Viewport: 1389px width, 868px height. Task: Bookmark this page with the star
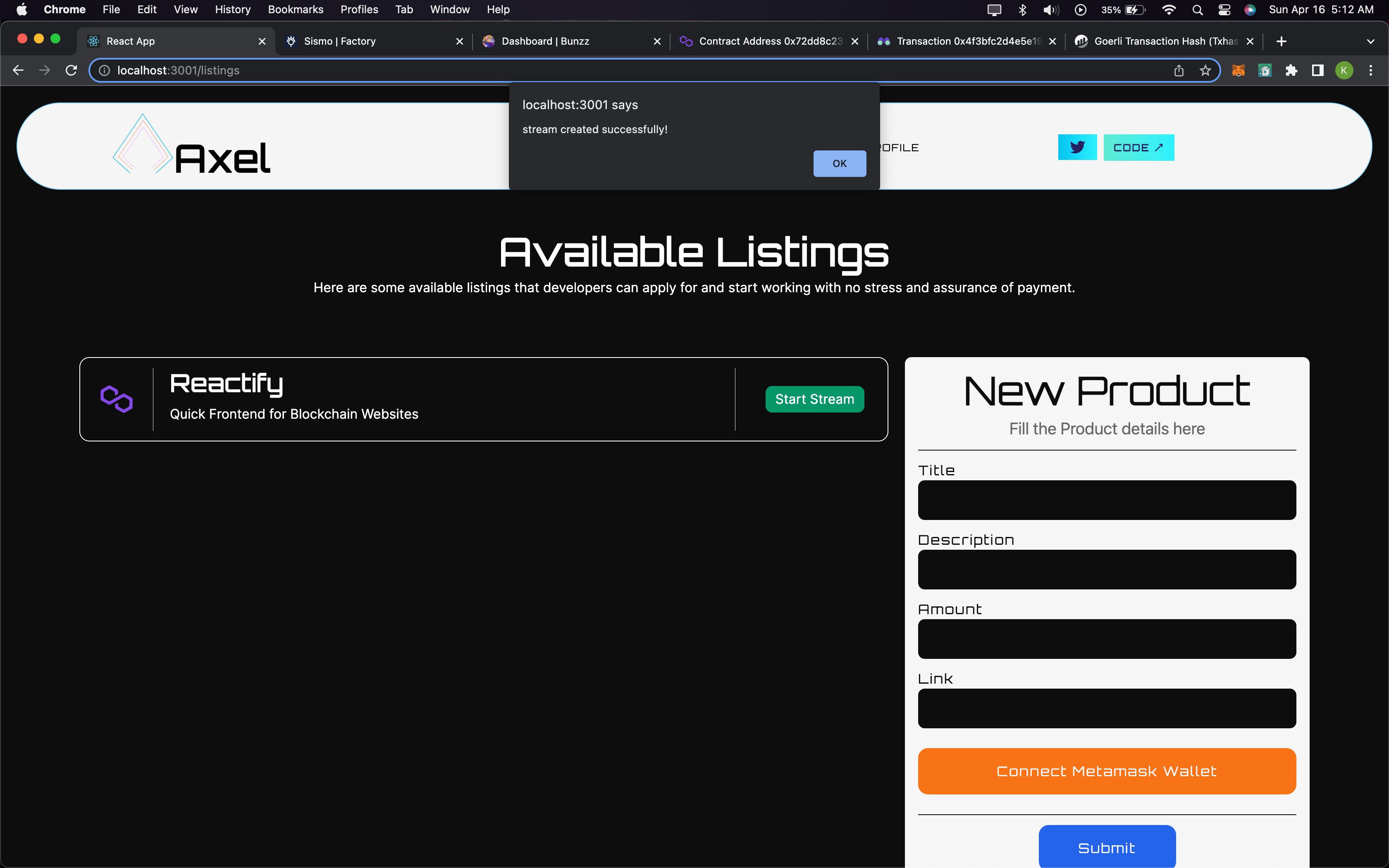1205,70
